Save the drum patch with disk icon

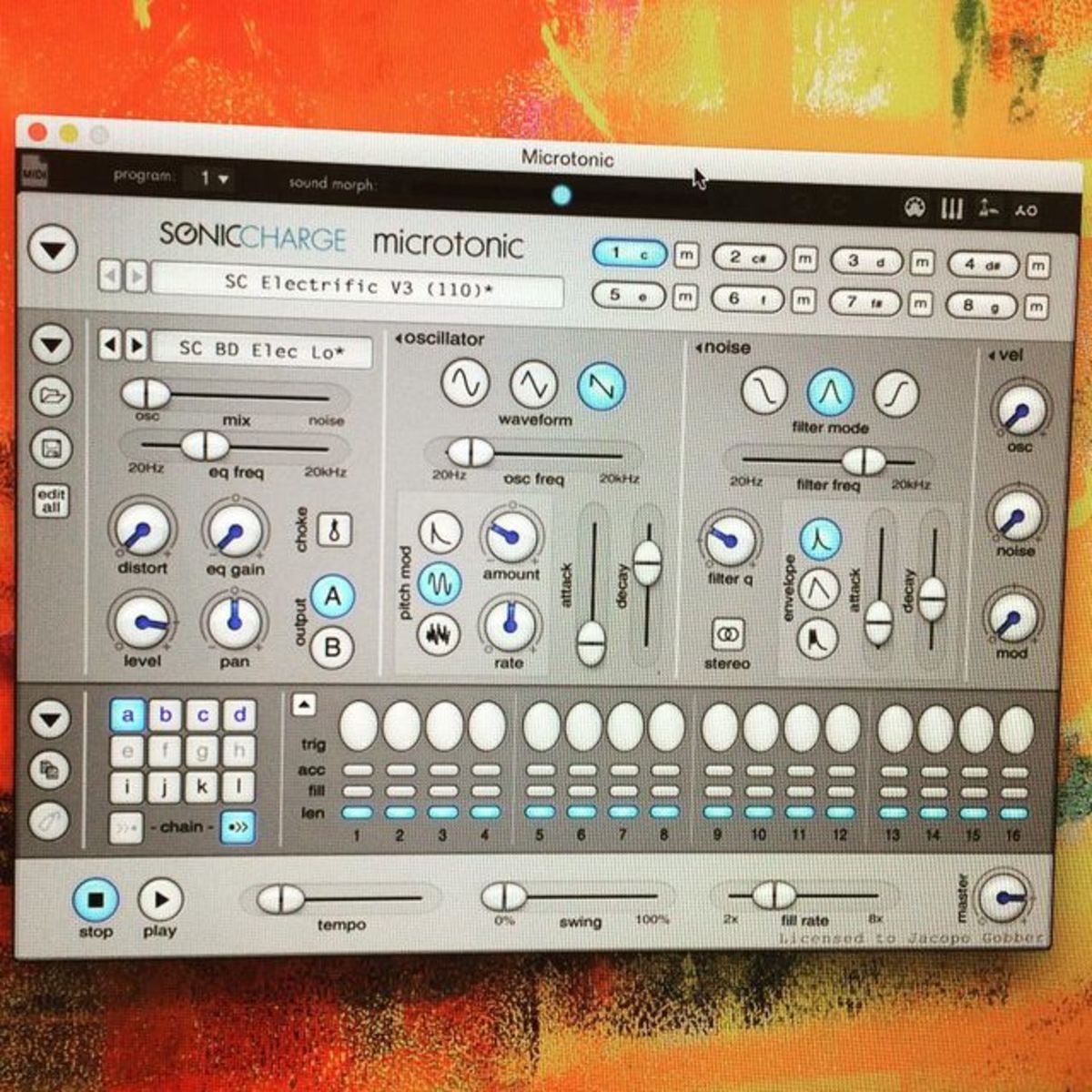(x=52, y=449)
